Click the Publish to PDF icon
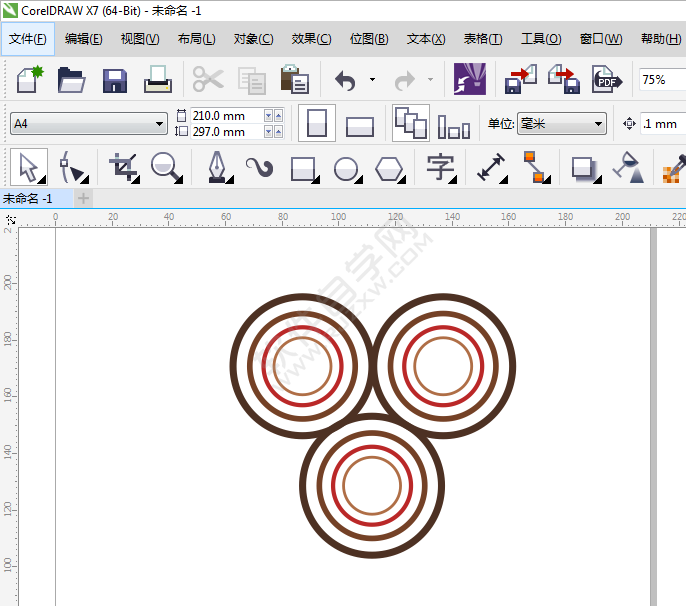Image resolution: width=686 pixels, height=606 pixels. 606,79
